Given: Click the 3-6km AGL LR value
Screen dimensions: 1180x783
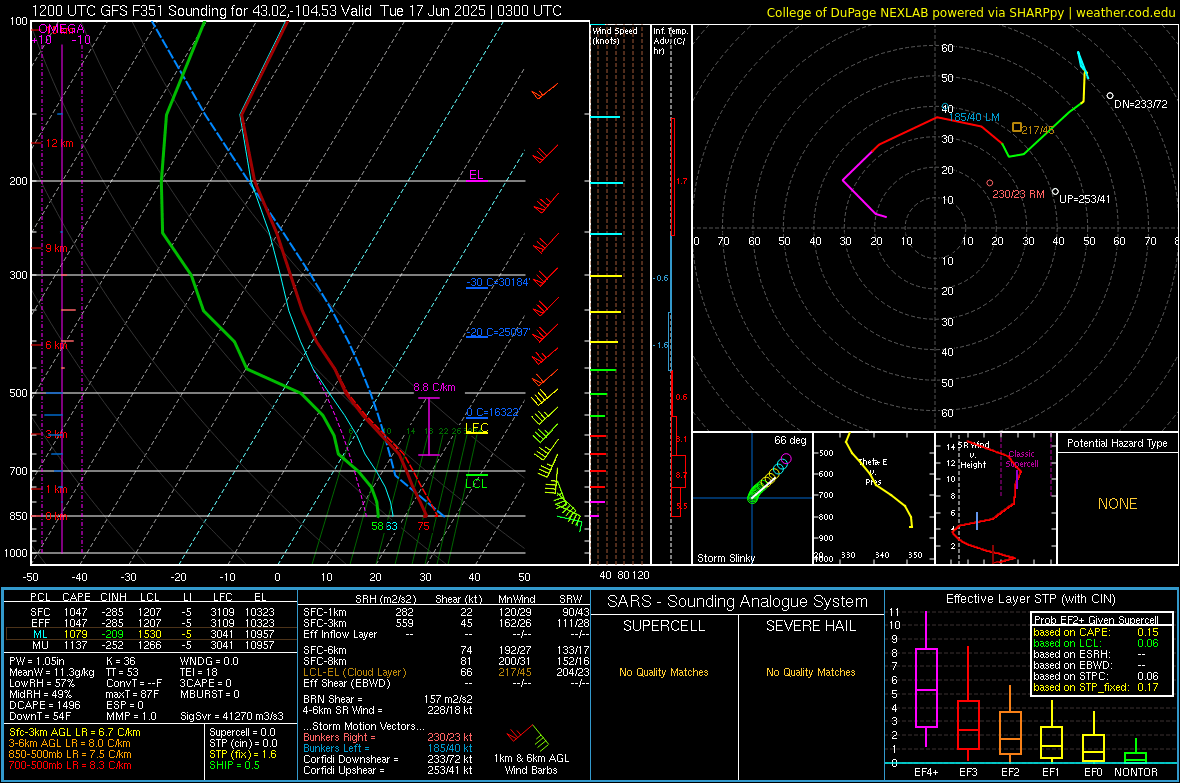Looking at the screenshot, I should coord(69,743).
